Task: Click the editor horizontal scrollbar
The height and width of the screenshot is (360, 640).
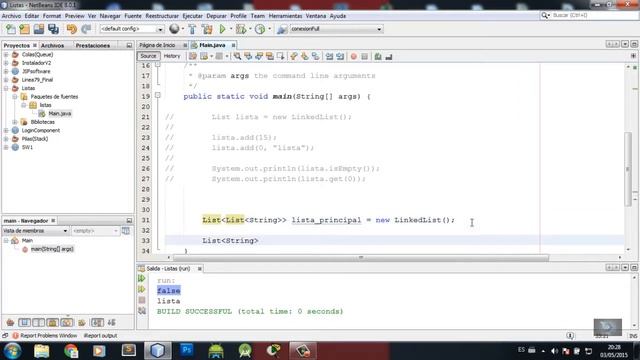Action: [361, 258]
